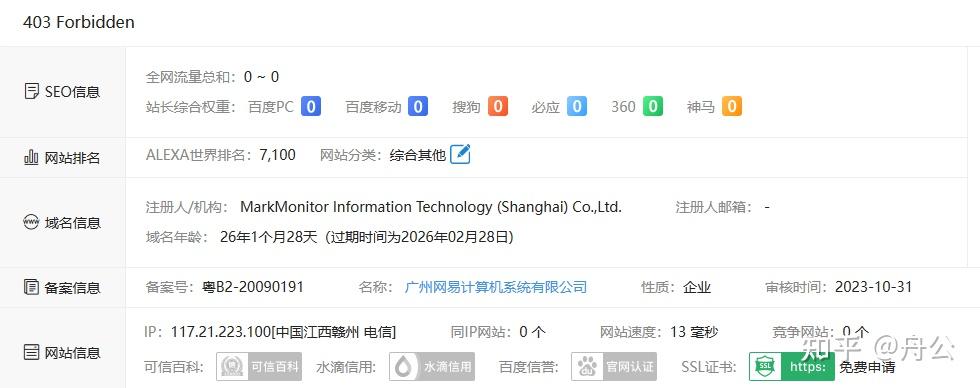Click the 备案信息 document icon
Image resolution: width=980 pixels, height=388 pixels.
pos(31,287)
